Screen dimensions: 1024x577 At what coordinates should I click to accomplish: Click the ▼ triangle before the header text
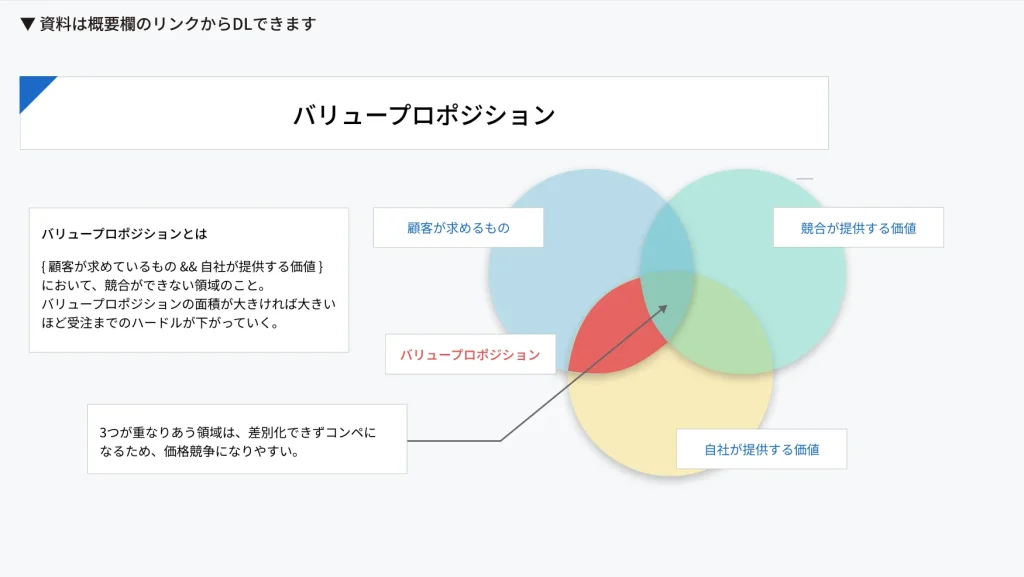[28, 24]
